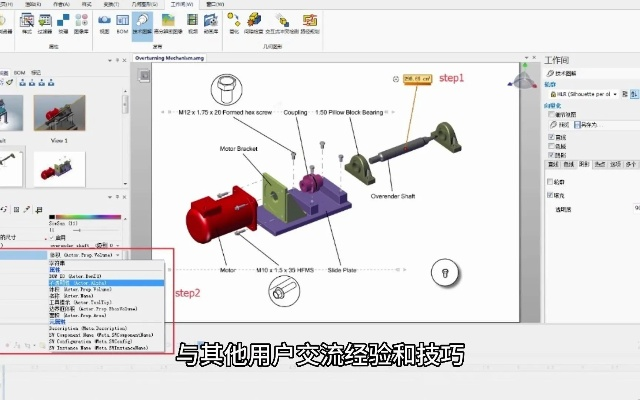
Task: Click the green brush icon in views toolbar
Action: (10, 82)
